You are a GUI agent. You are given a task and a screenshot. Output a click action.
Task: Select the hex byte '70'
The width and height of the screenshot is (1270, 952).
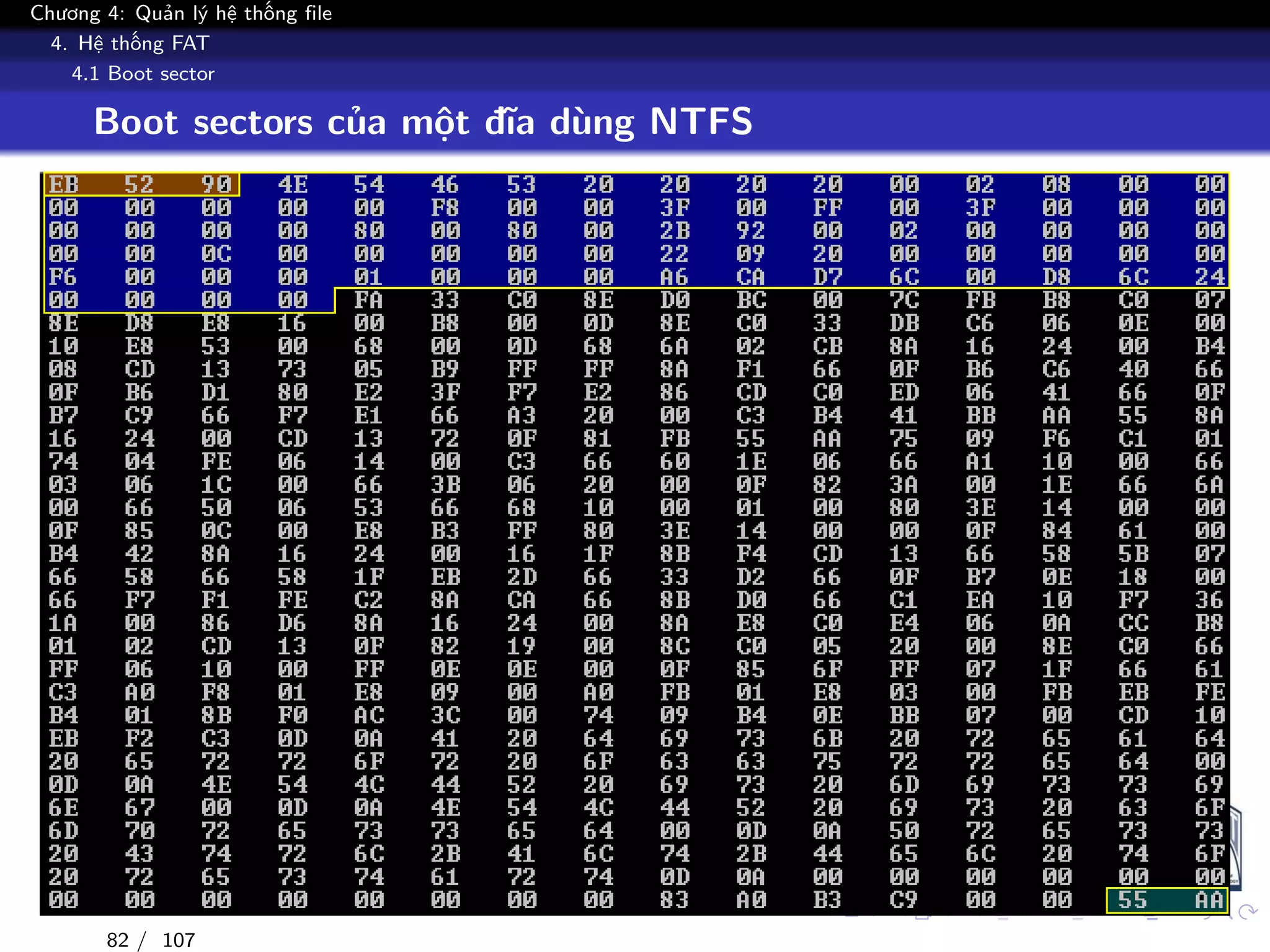pyautogui.click(x=140, y=831)
